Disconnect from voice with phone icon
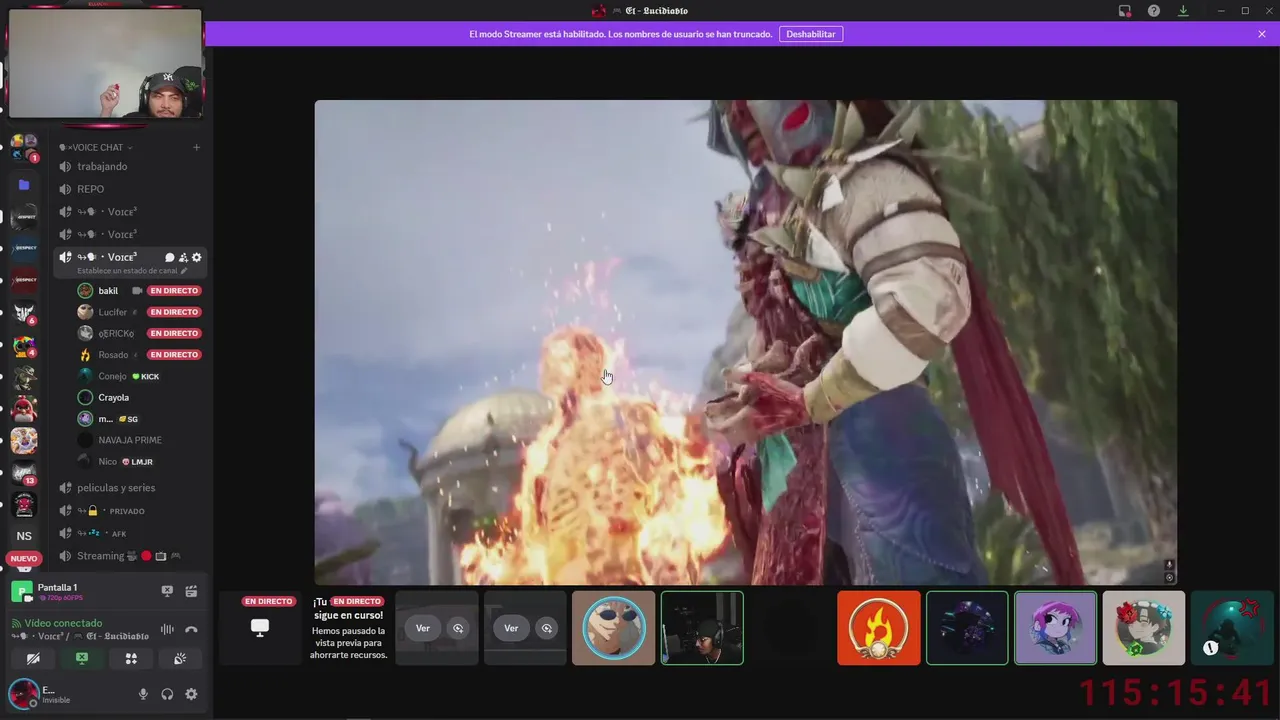The height and width of the screenshot is (720, 1280). tap(191, 629)
